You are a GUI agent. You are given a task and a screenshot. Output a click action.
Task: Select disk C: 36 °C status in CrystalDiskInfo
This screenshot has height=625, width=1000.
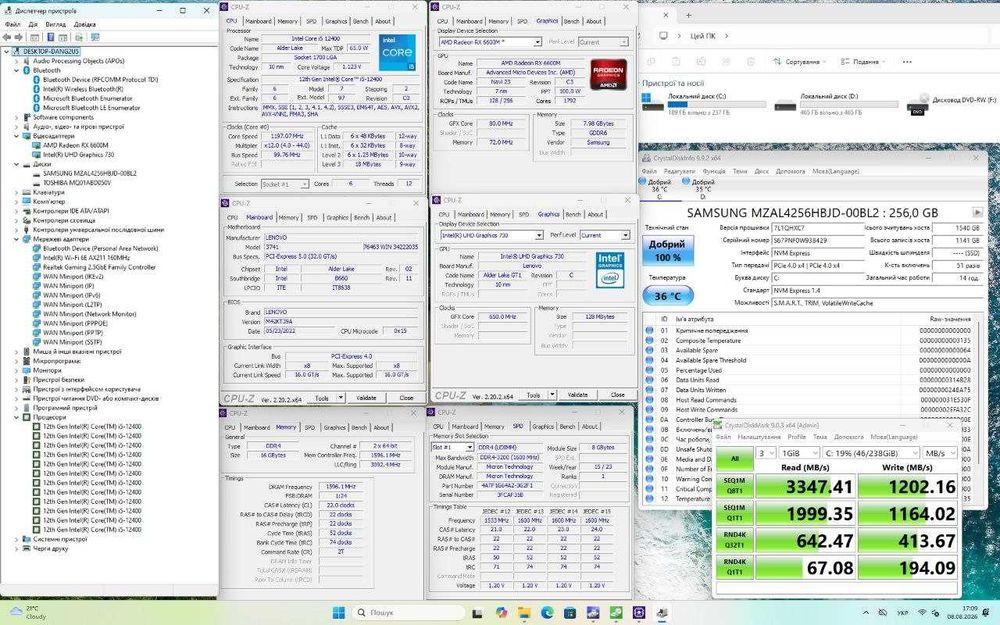coord(658,189)
